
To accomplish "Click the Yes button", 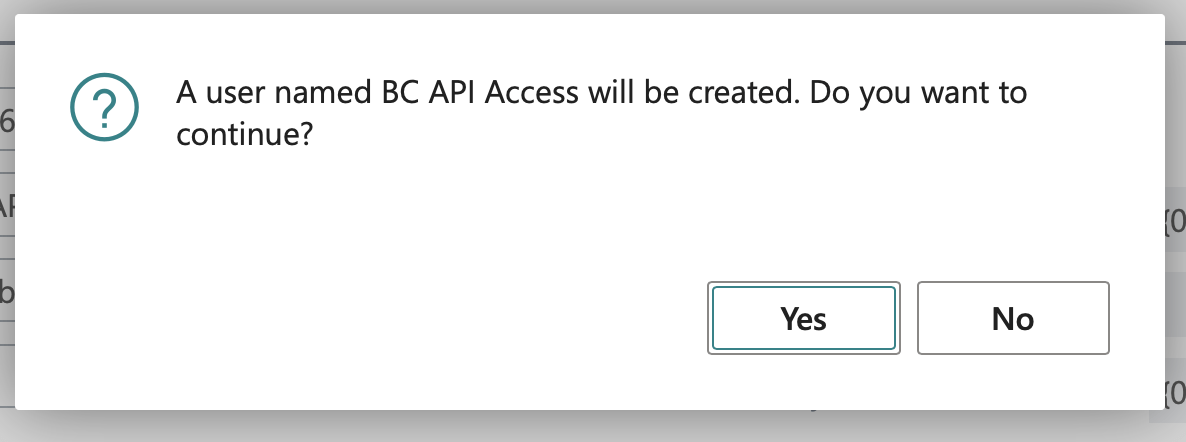I will 803,318.
